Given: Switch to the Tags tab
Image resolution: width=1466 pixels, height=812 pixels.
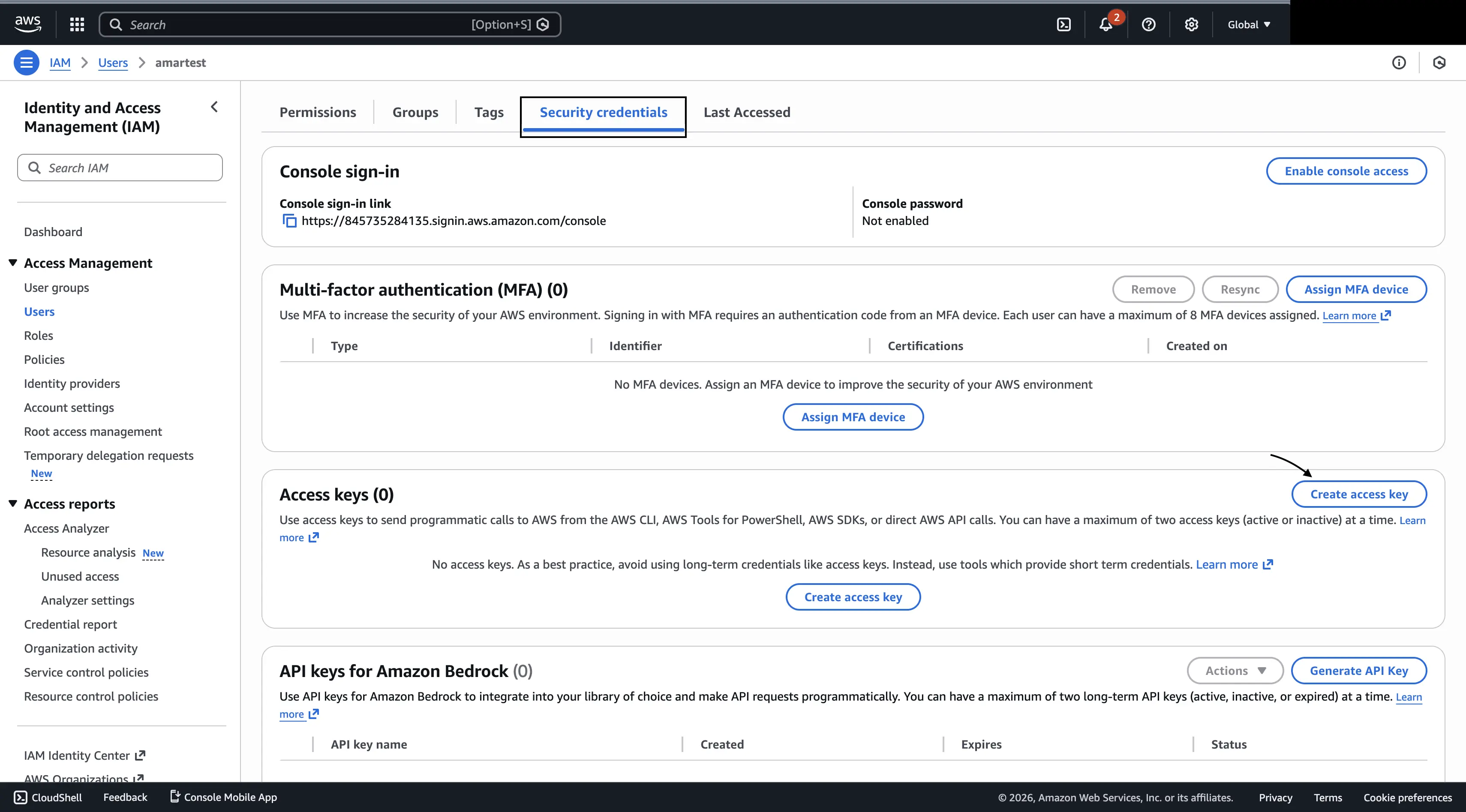Looking at the screenshot, I should pos(489,112).
